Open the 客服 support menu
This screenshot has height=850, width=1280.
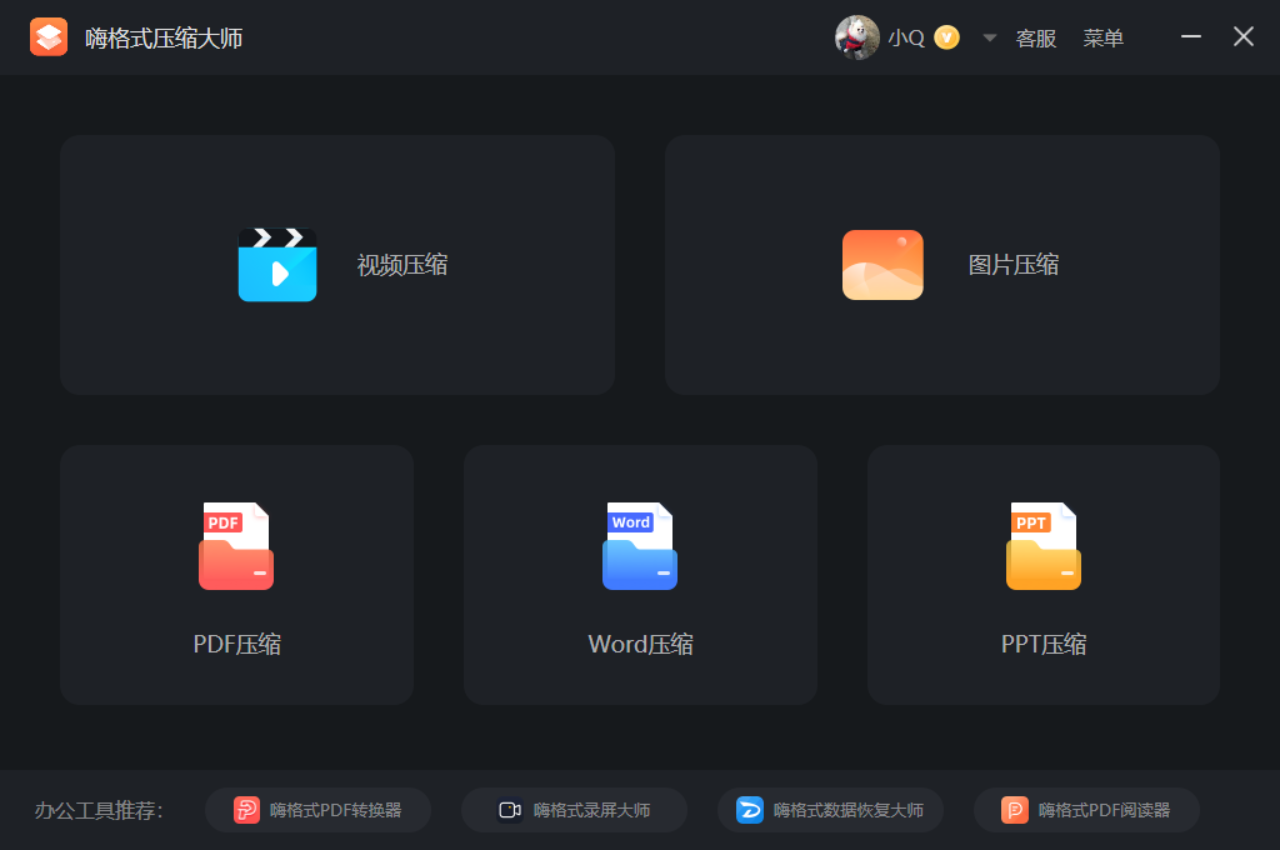1036,38
